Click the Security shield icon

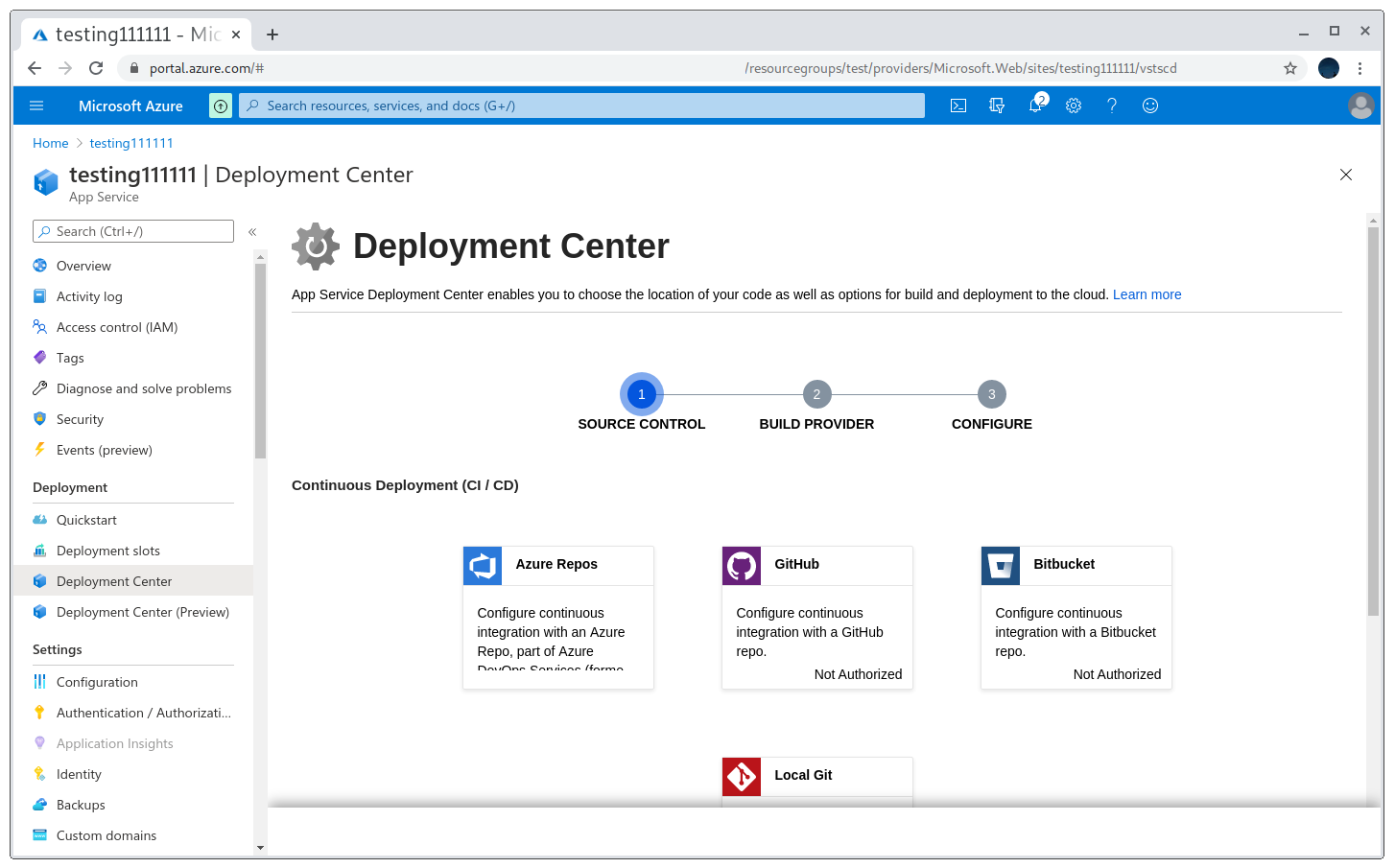click(39, 419)
